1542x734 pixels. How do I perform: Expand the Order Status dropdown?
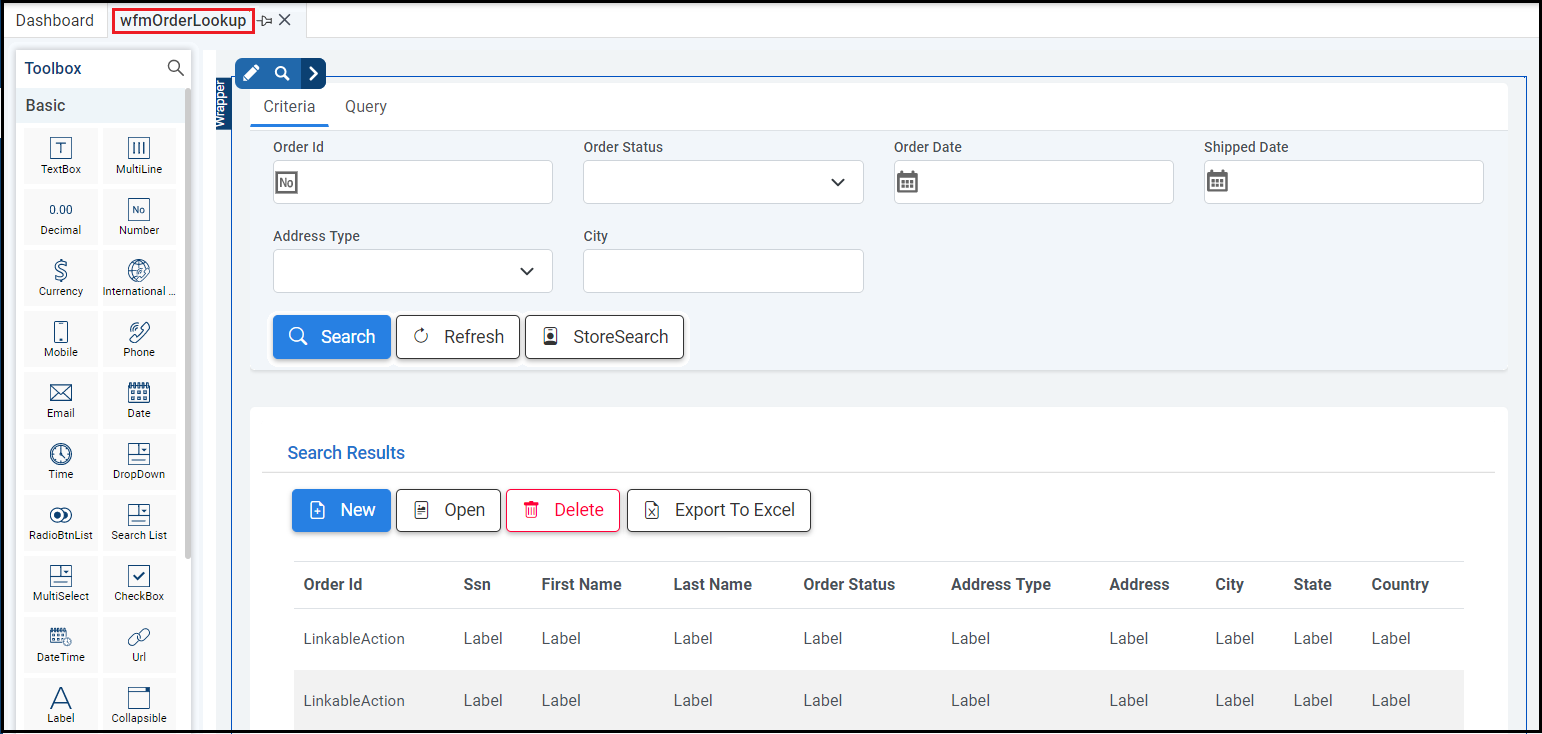click(838, 182)
